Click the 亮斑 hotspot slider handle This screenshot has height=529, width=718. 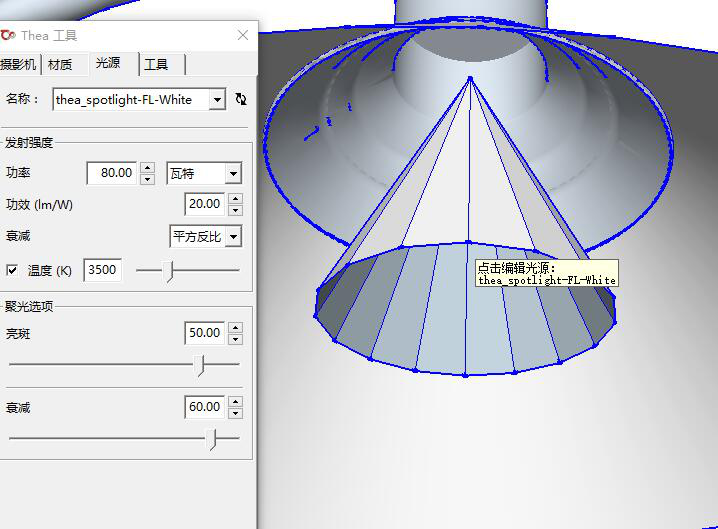200,365
